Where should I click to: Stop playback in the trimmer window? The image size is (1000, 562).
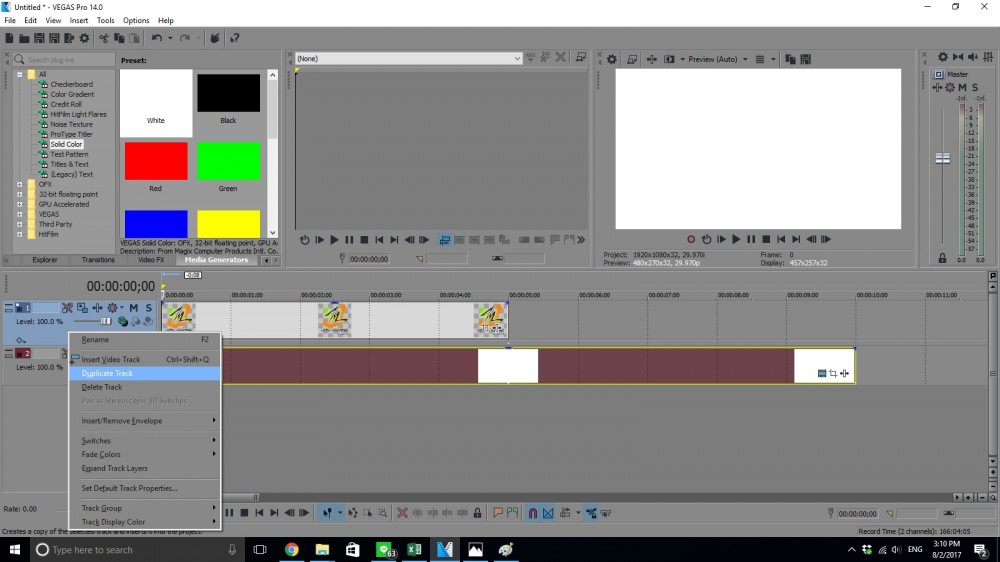point(364,240)
